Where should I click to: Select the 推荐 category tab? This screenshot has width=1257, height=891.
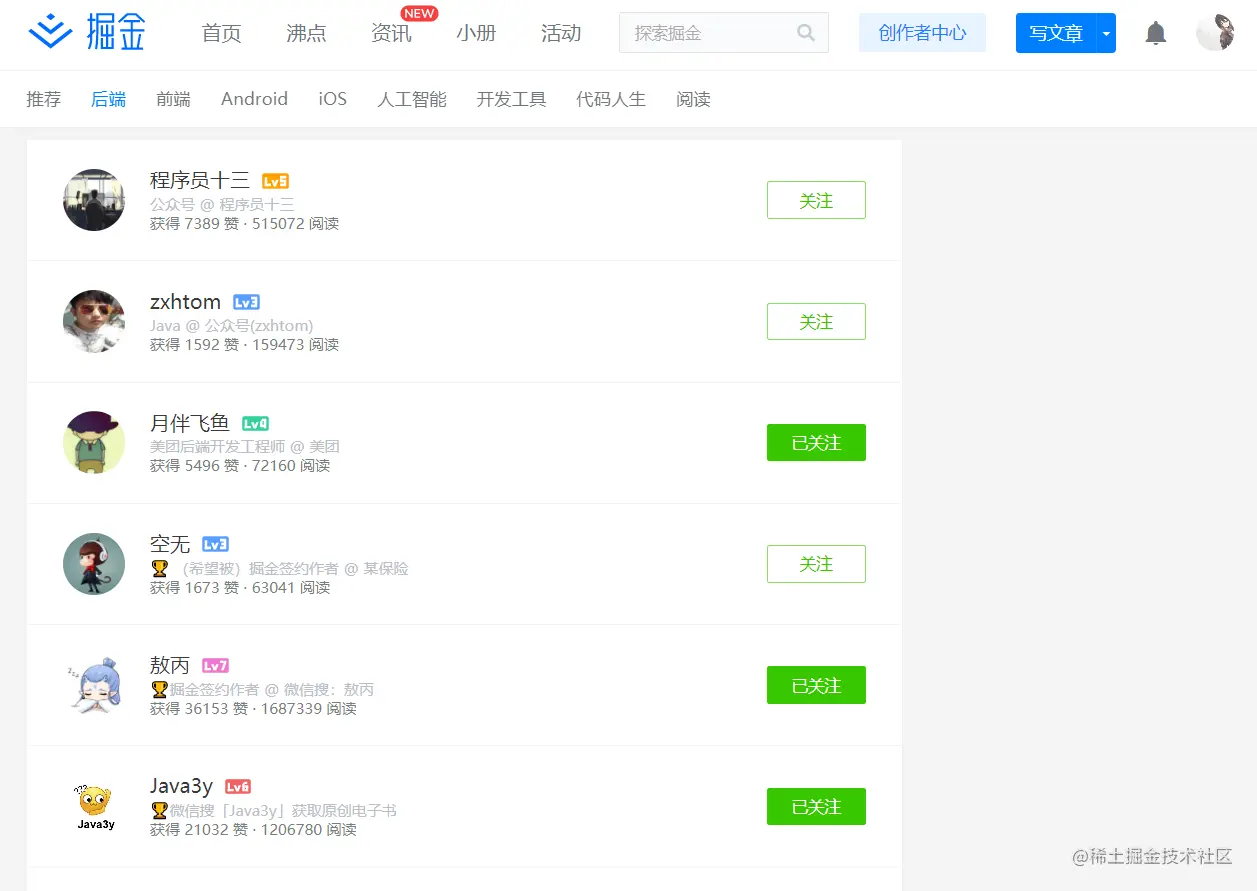click(x=44, y=99)
